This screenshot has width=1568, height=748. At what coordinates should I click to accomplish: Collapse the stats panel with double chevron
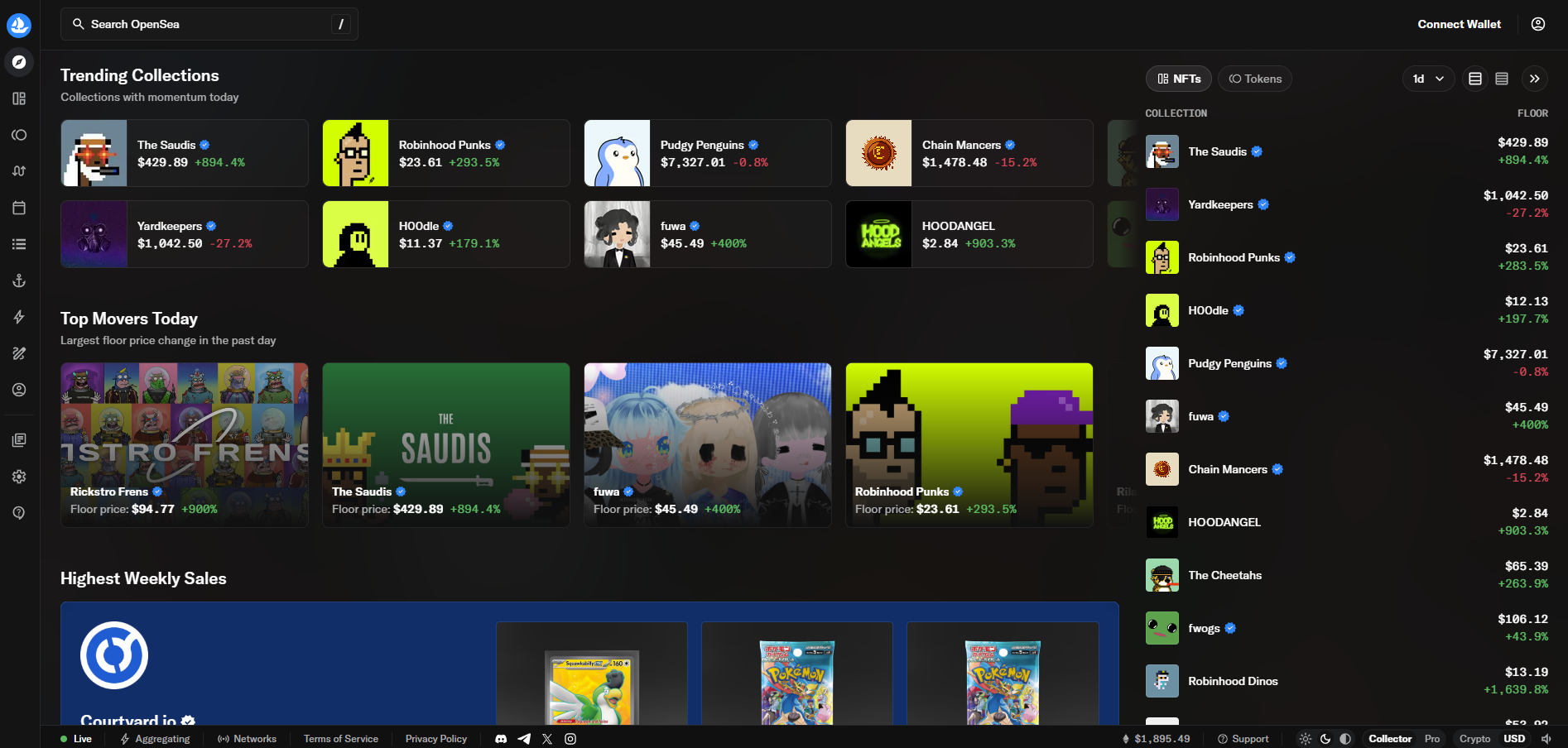pos(1535,79)
